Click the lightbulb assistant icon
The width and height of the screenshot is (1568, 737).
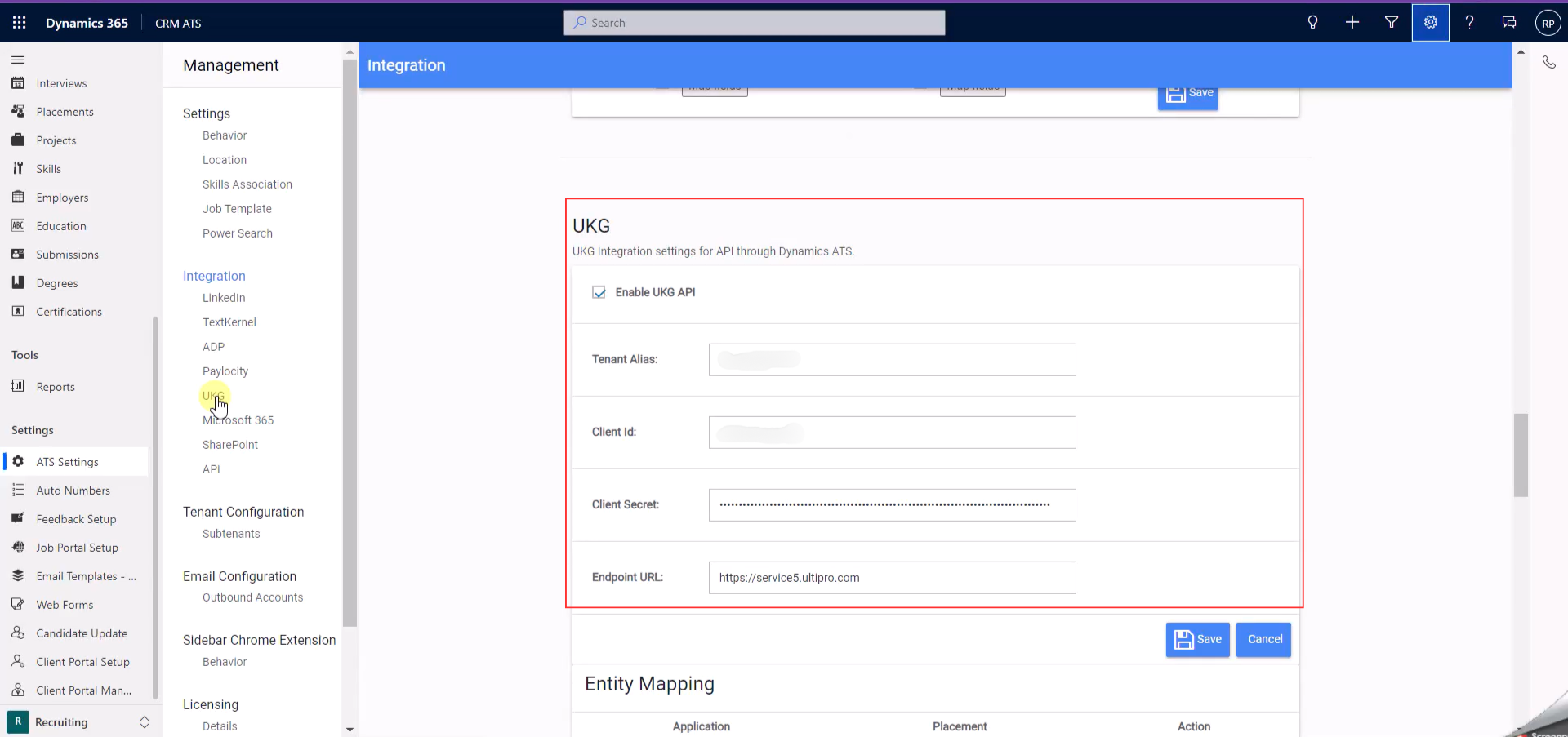pos(1312,23)
